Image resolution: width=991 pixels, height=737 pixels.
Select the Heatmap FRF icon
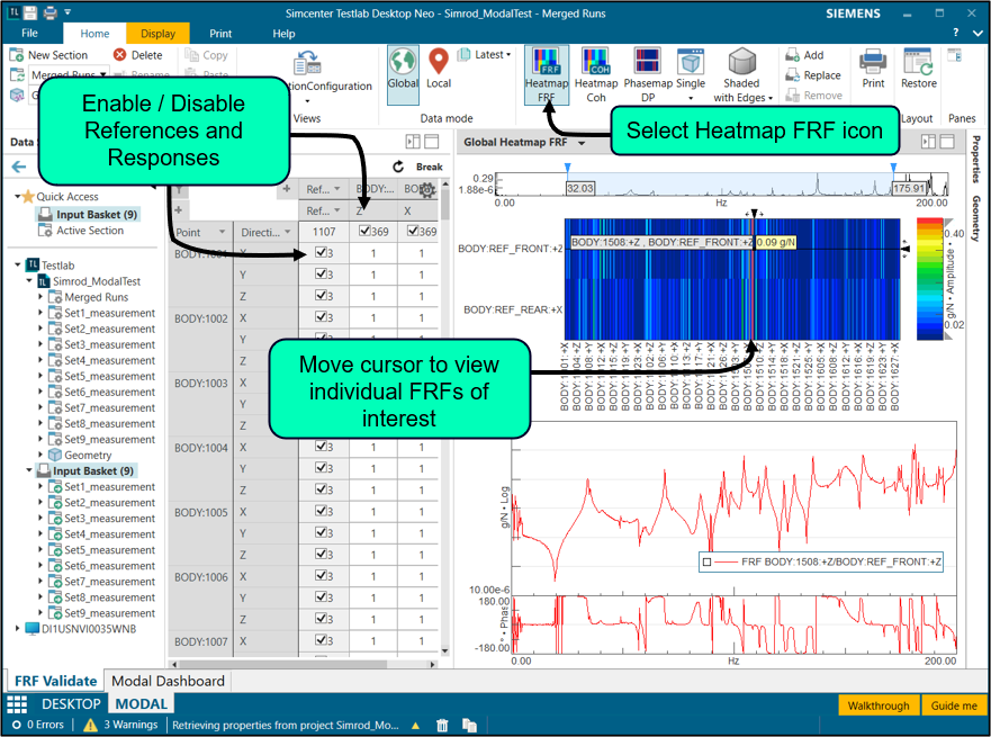tap(546, 74)
